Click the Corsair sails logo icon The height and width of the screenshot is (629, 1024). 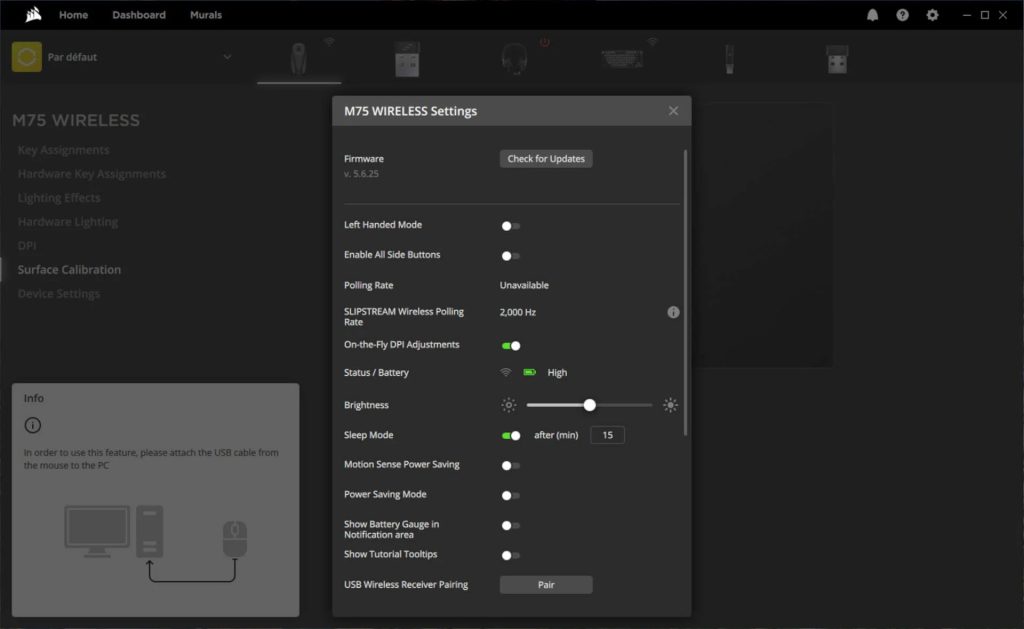point(32,15)
